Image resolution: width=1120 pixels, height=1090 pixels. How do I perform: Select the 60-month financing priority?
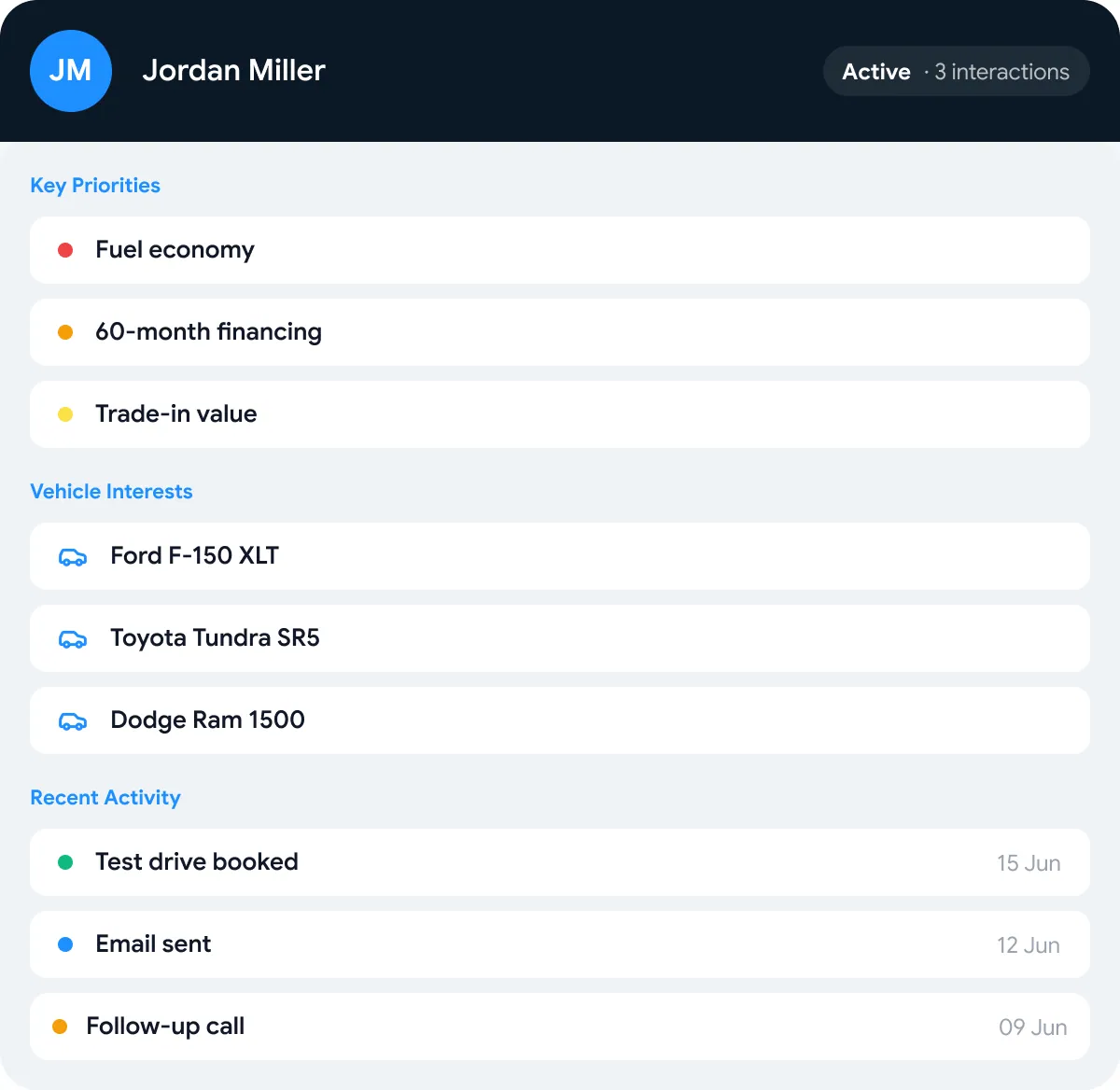(560, 332)
